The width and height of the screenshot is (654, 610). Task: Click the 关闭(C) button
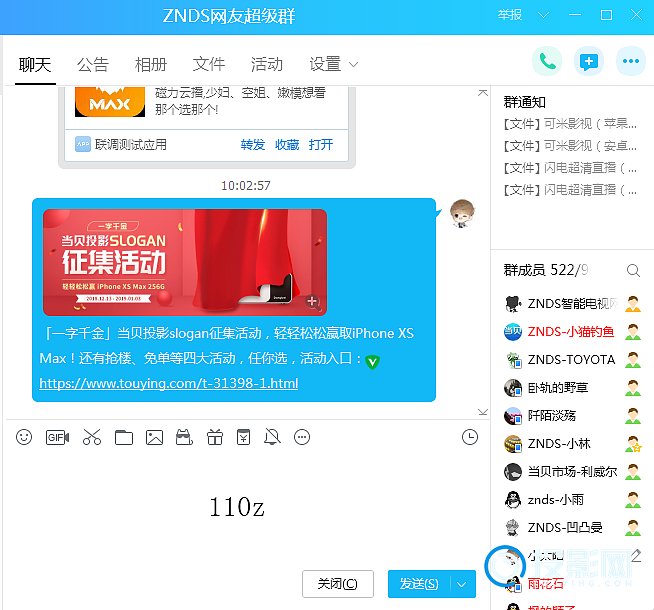(338, 584)
